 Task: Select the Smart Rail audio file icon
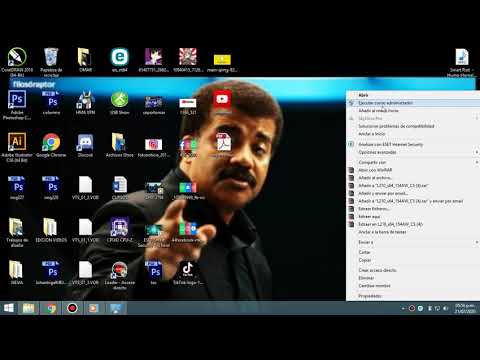(462, 57)
